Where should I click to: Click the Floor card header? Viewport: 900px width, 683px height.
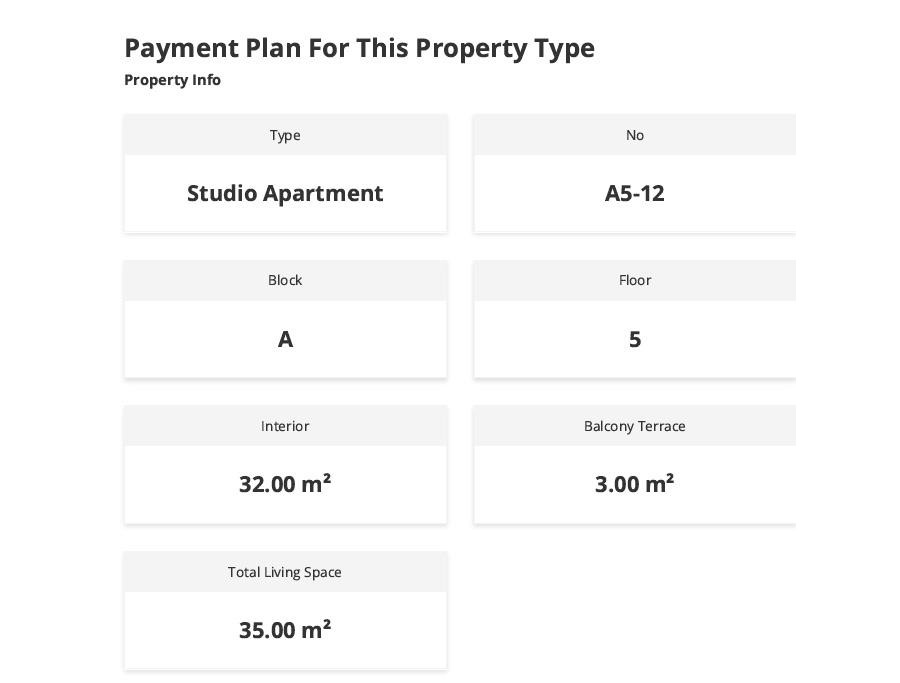coord(635,280)
